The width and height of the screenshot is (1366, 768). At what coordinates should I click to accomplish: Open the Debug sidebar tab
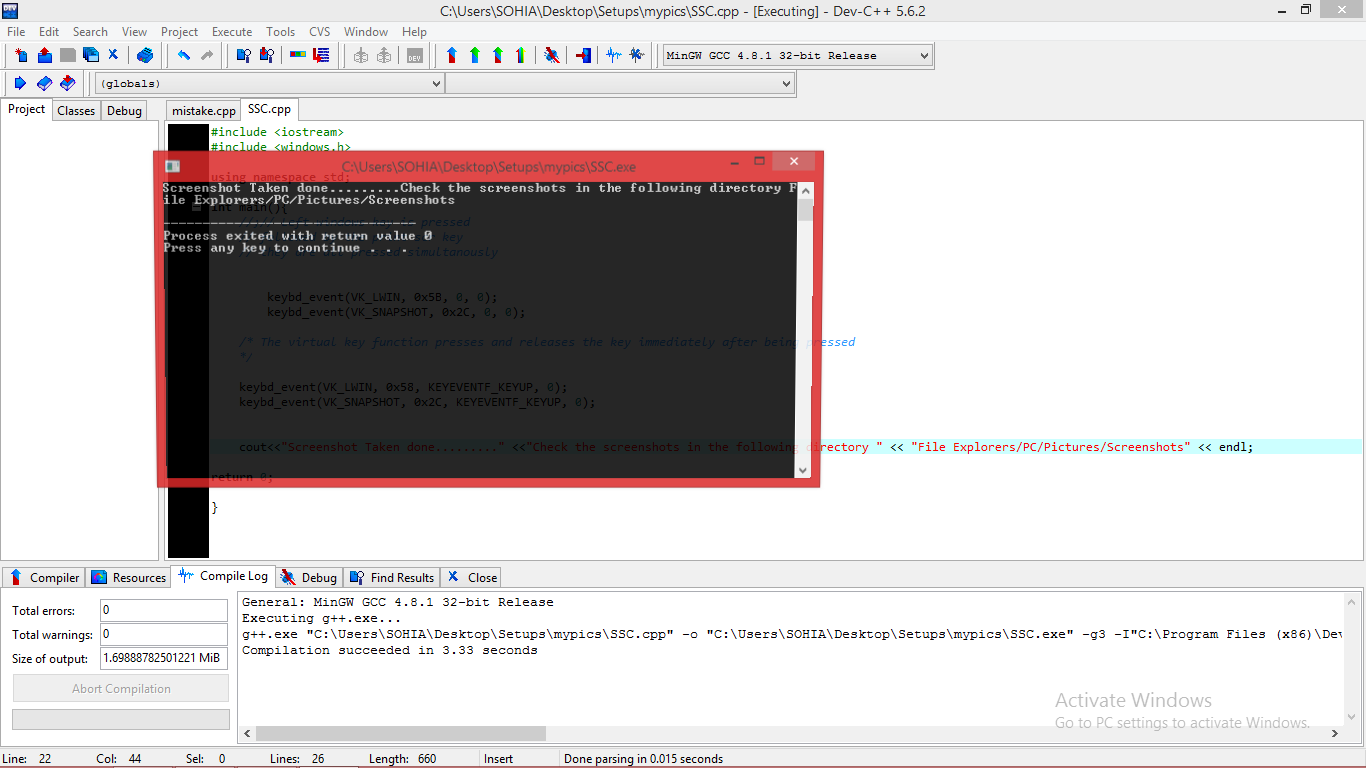(124, 111)
